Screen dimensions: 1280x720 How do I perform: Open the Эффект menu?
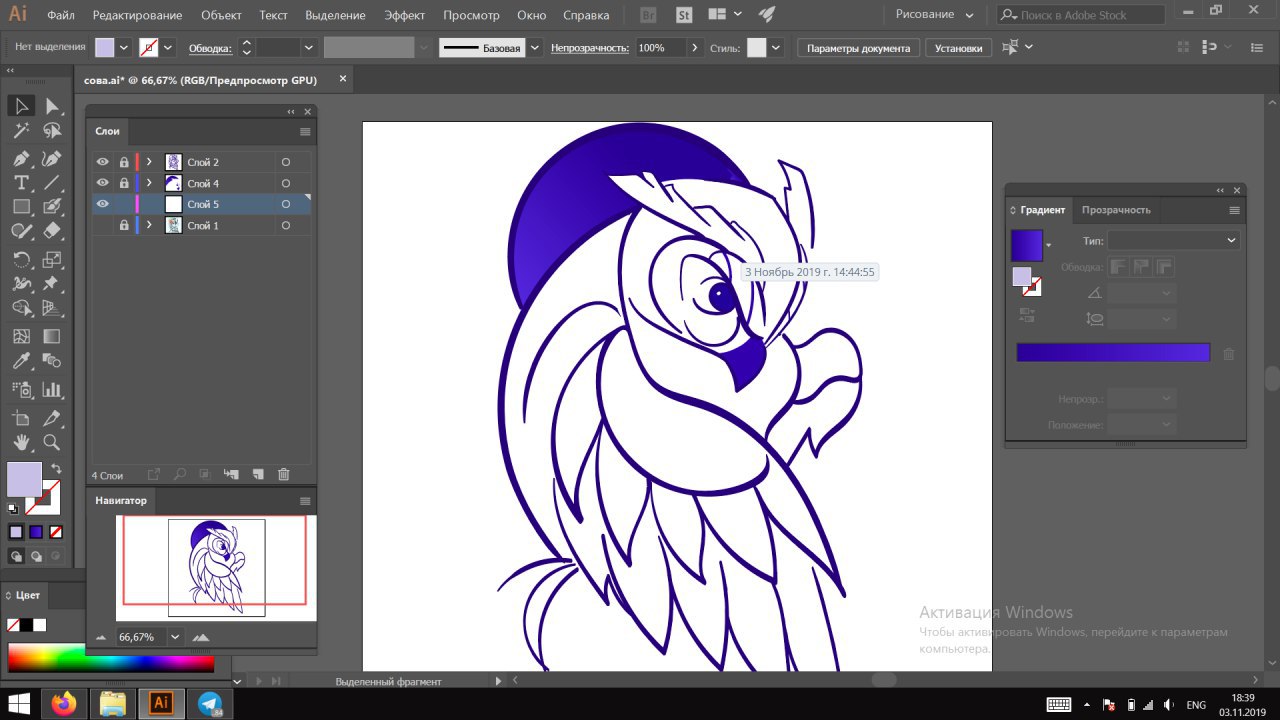pos(404,15)
